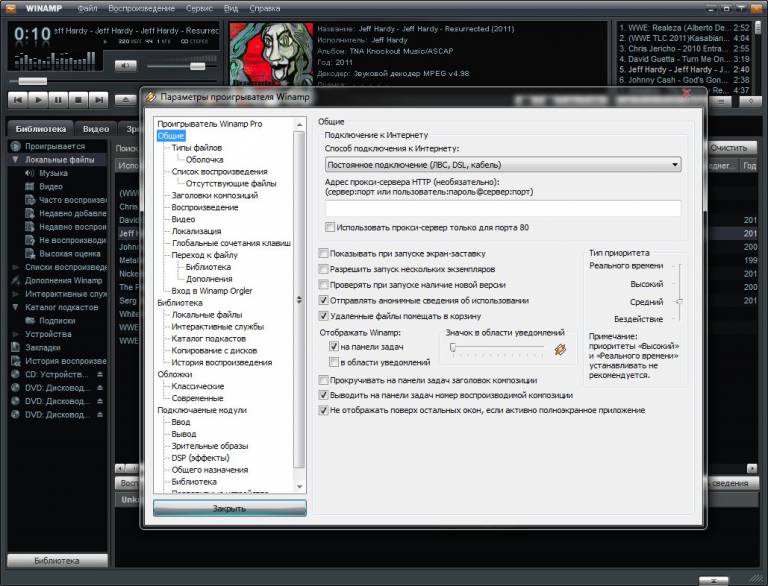Open the Справка menu
Image resolution: width=768 pixels, height=586 pixels.
[x=264, y=8]
